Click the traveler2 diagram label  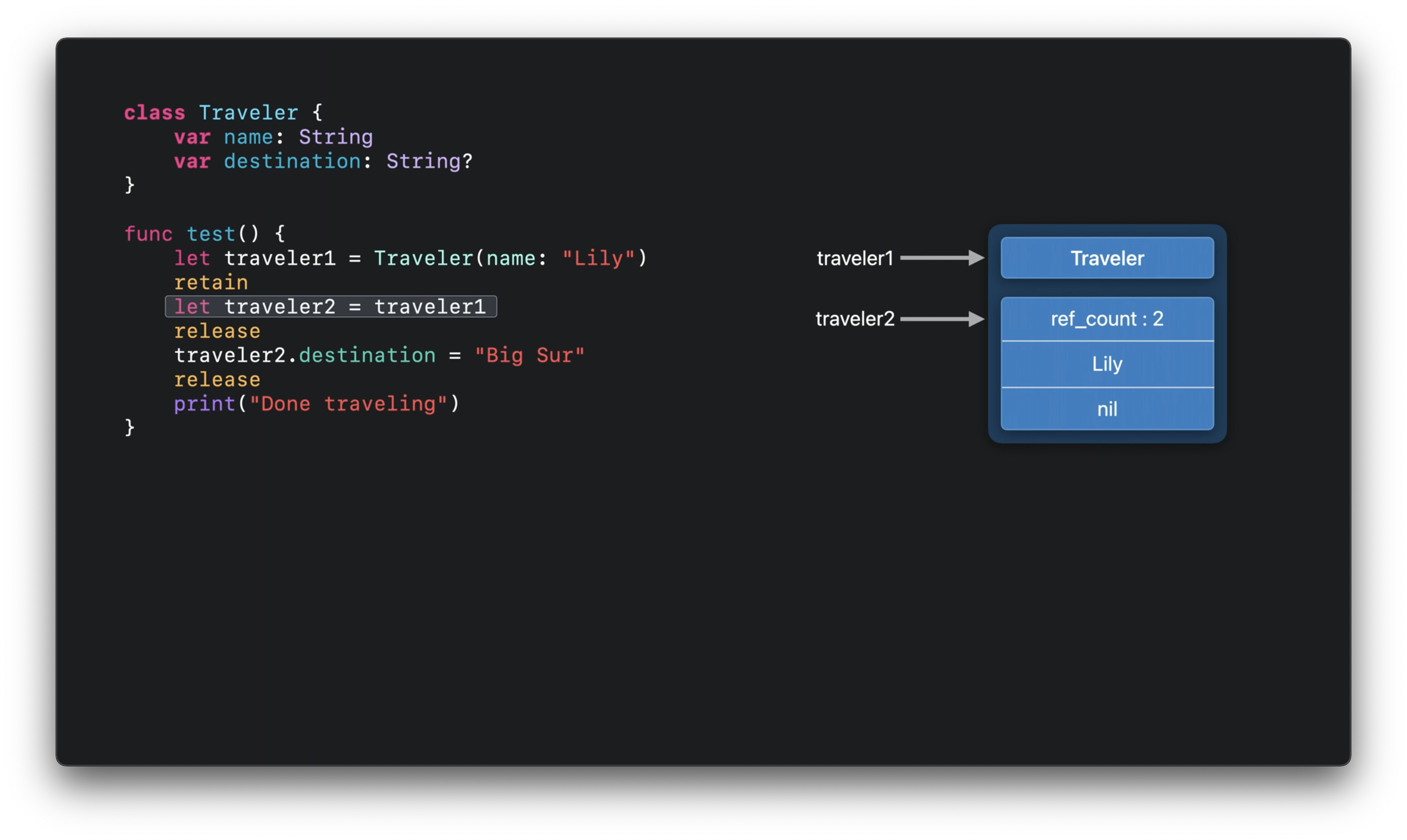click(854, 319)
